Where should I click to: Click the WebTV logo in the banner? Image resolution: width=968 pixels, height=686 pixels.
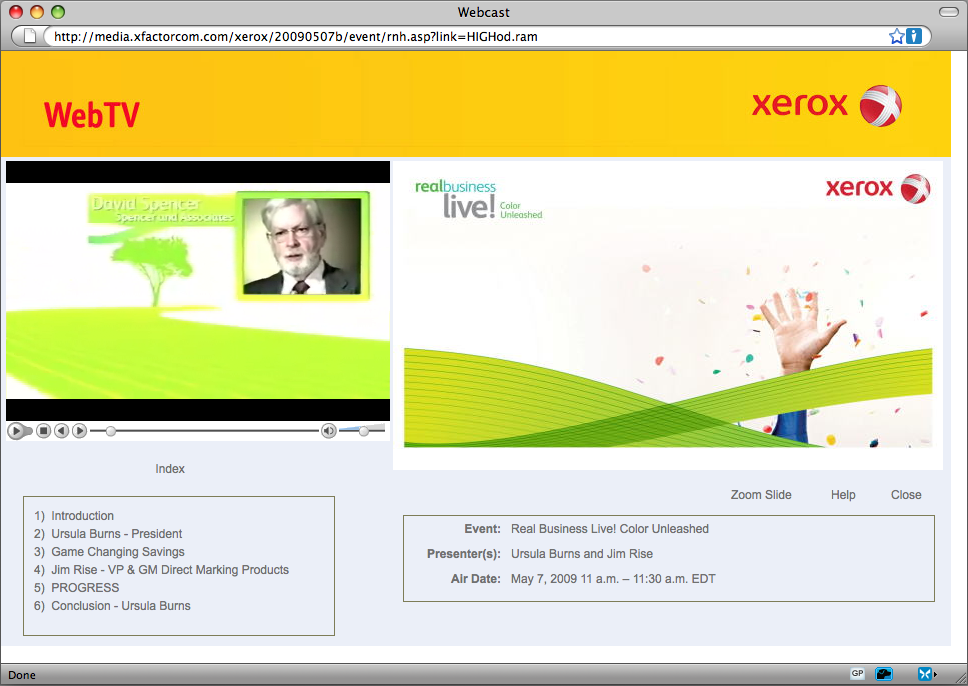[92, 115]
